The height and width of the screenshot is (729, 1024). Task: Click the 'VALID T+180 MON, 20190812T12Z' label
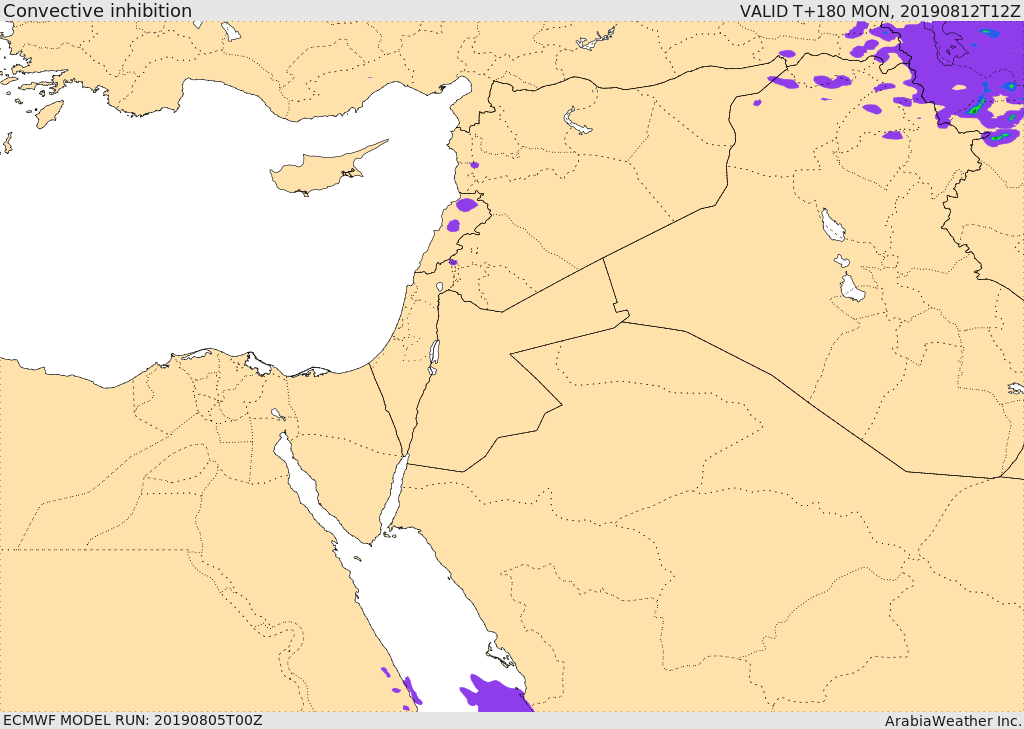880,10
